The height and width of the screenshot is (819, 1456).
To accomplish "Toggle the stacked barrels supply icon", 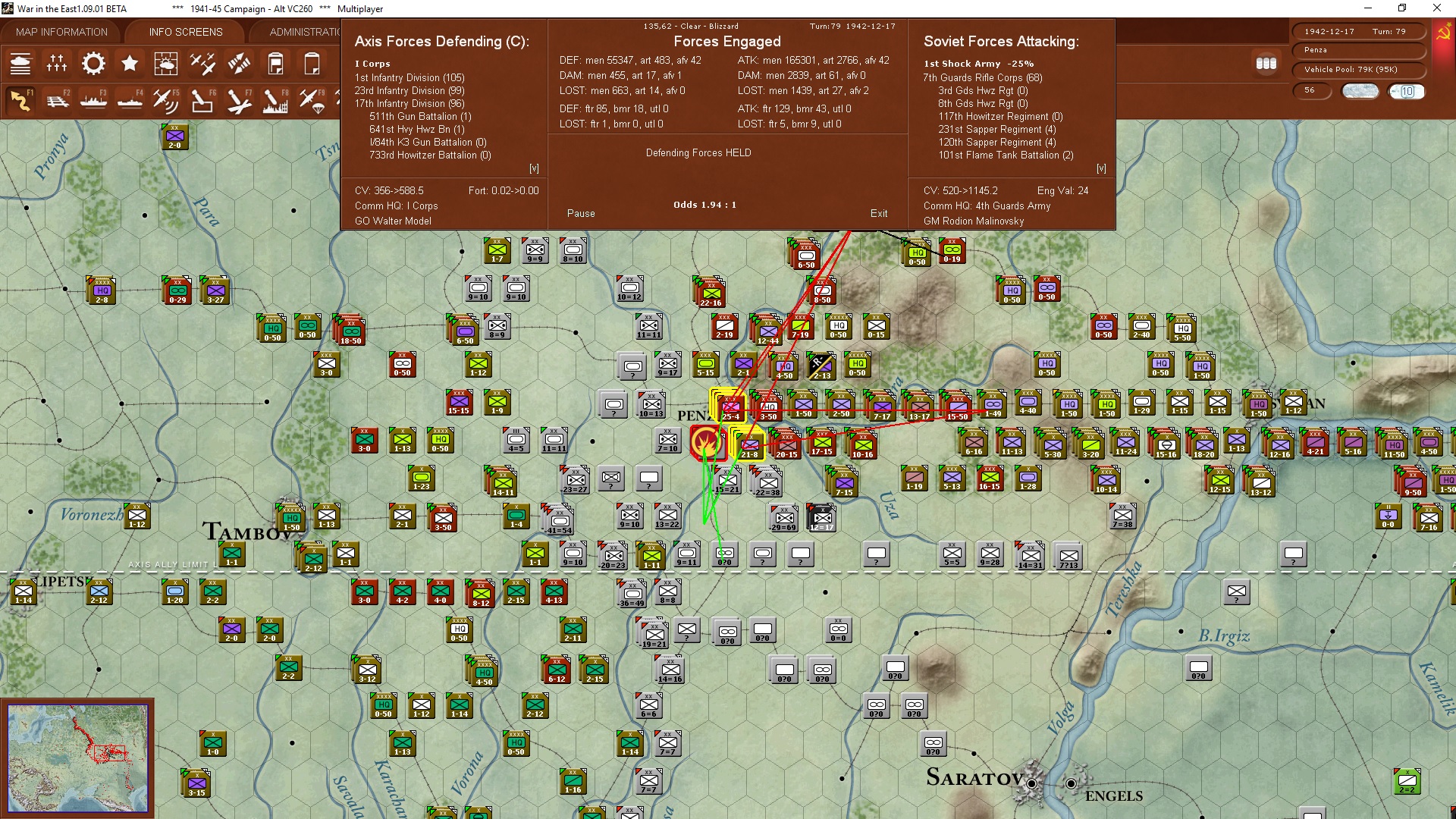I will [1266, 64].
